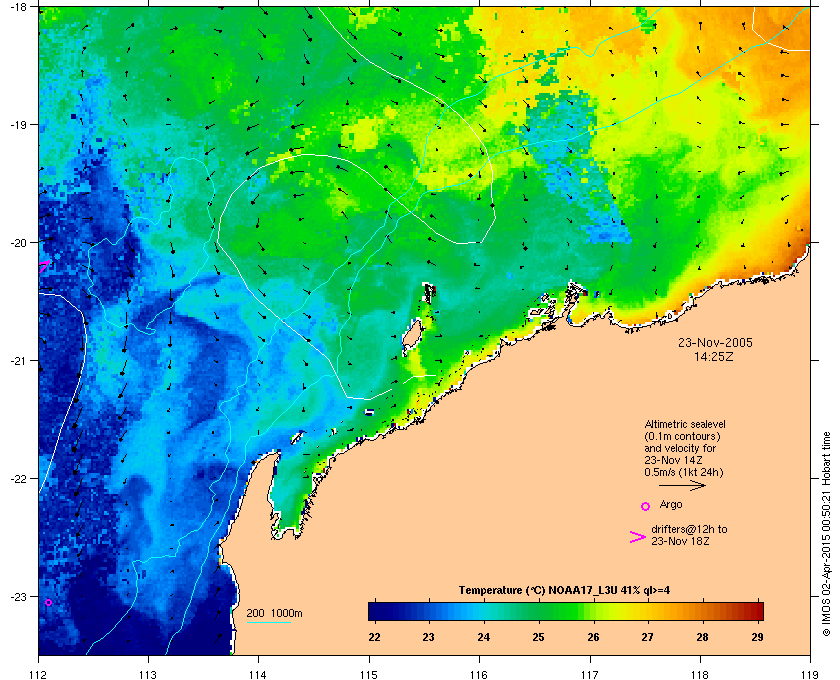Click the '28' value on the temperature scale
The height and width of the screenshot is (680, 840).
click(x=702, y=637)
